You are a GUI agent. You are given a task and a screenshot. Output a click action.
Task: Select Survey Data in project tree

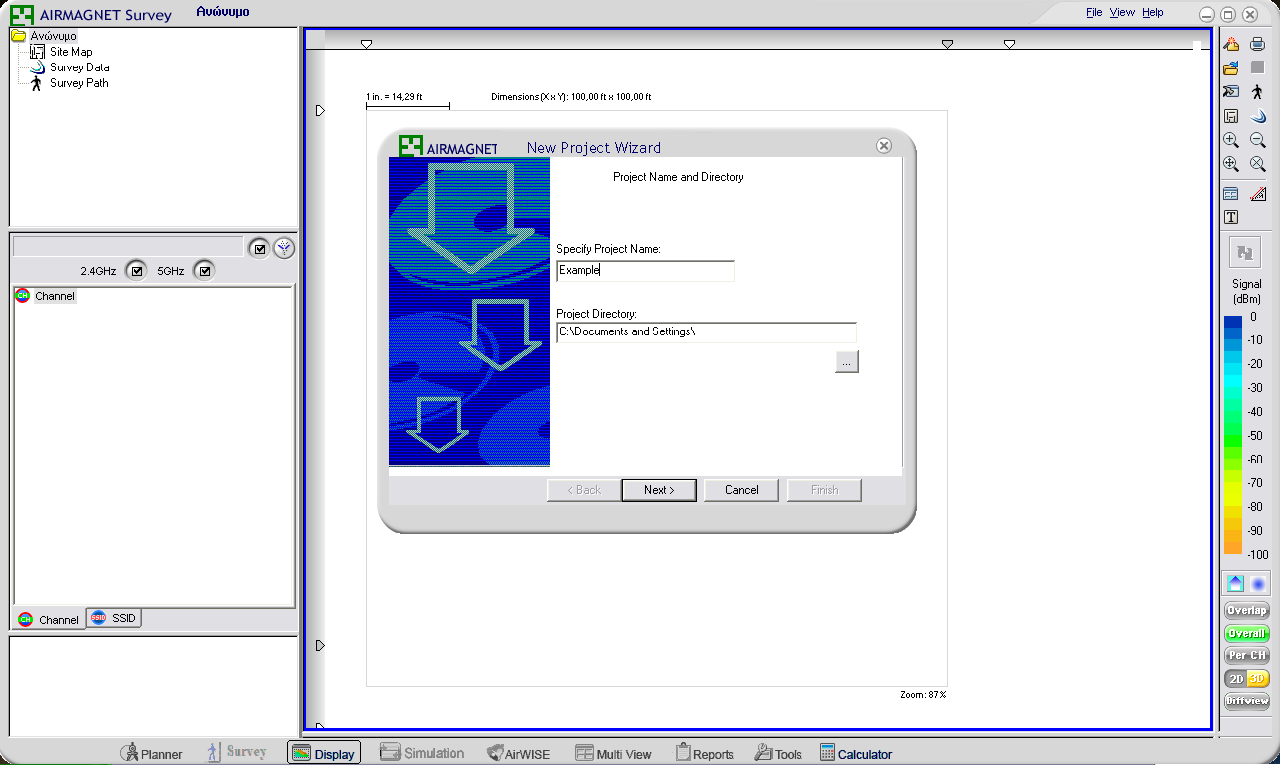[x=79, y=67]
